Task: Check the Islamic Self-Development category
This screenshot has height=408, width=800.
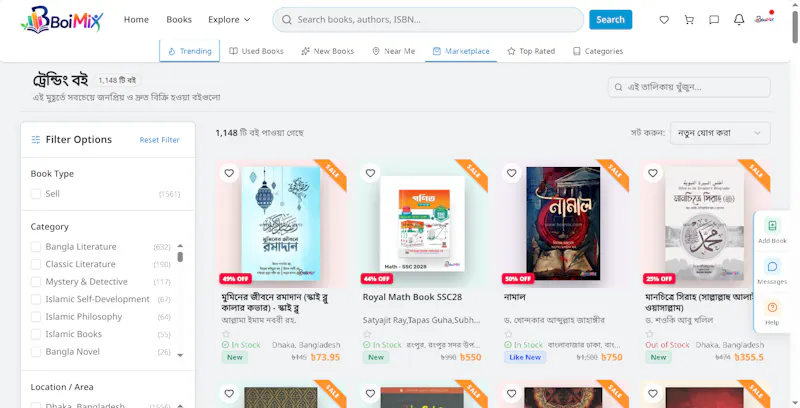Action: tap(36, 299)
